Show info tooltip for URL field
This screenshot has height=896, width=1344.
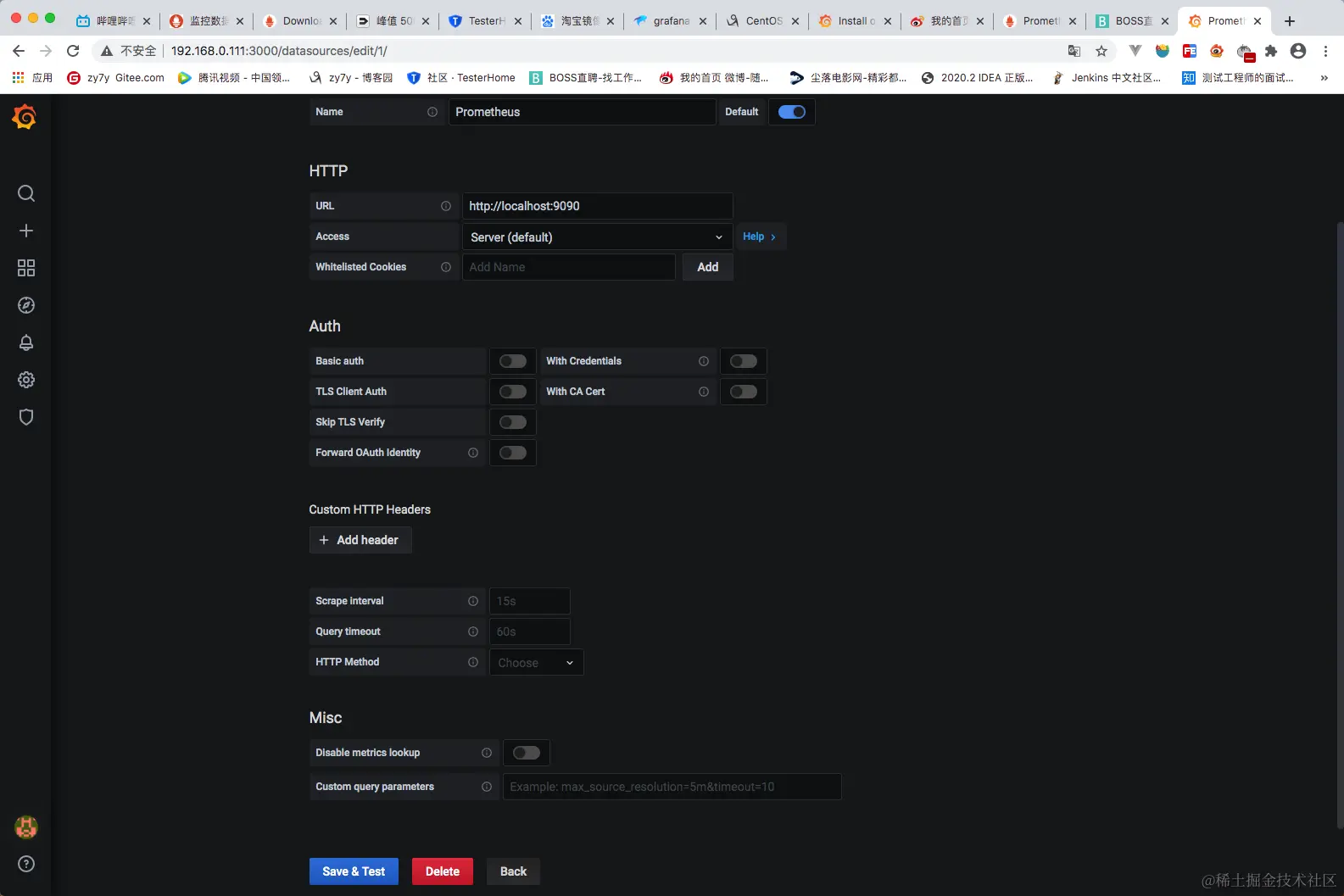pos(446,206)
